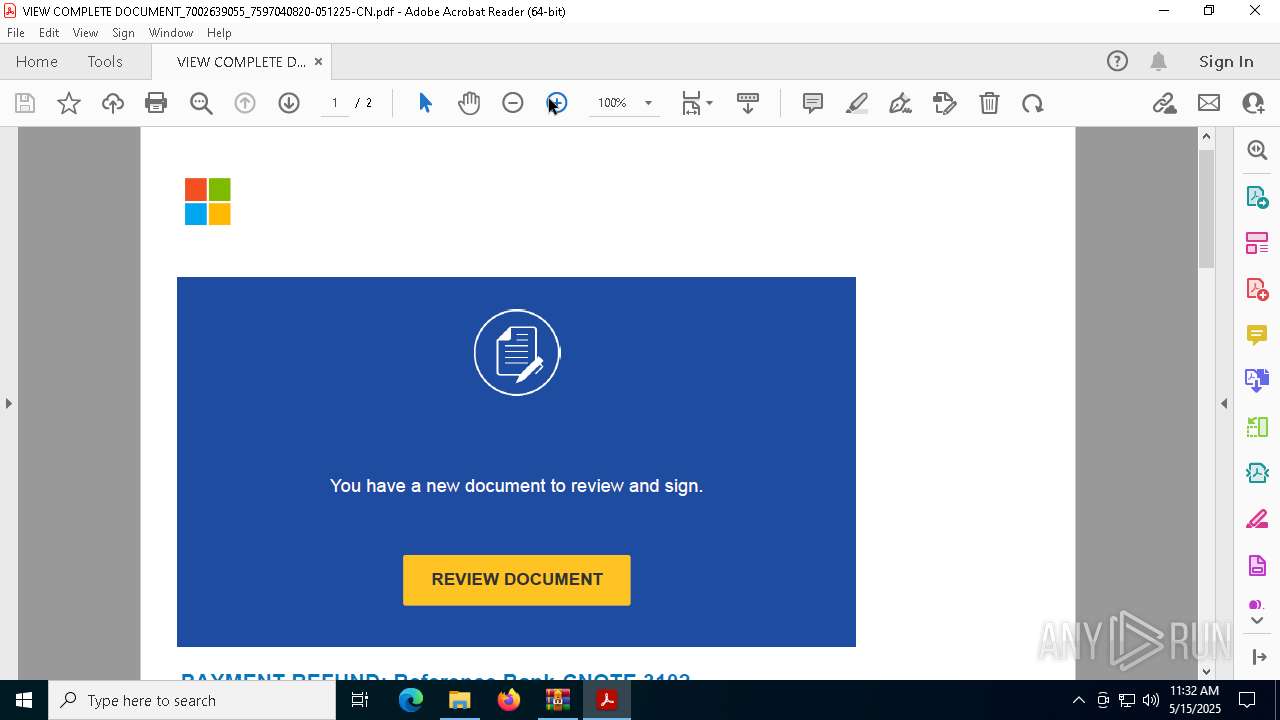The width and height of the screenshot is (1280, 720).
Task: Go to next page arrow
Action: click(289, 103)
